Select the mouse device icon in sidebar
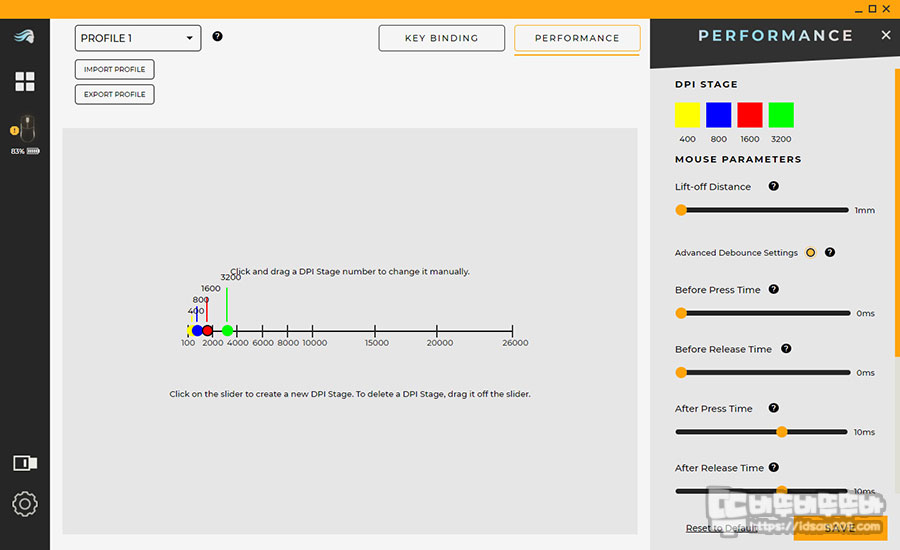900x550 pixels. (26, 129)
